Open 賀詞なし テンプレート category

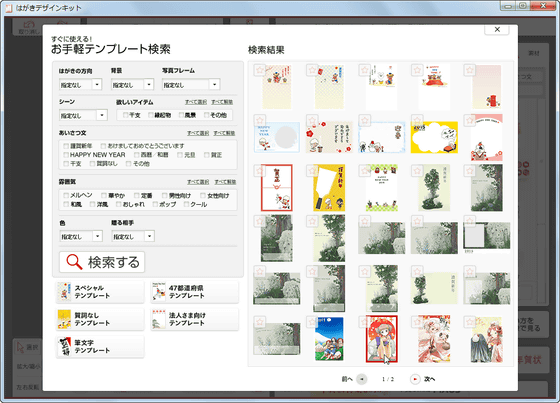tap(100, 319)
